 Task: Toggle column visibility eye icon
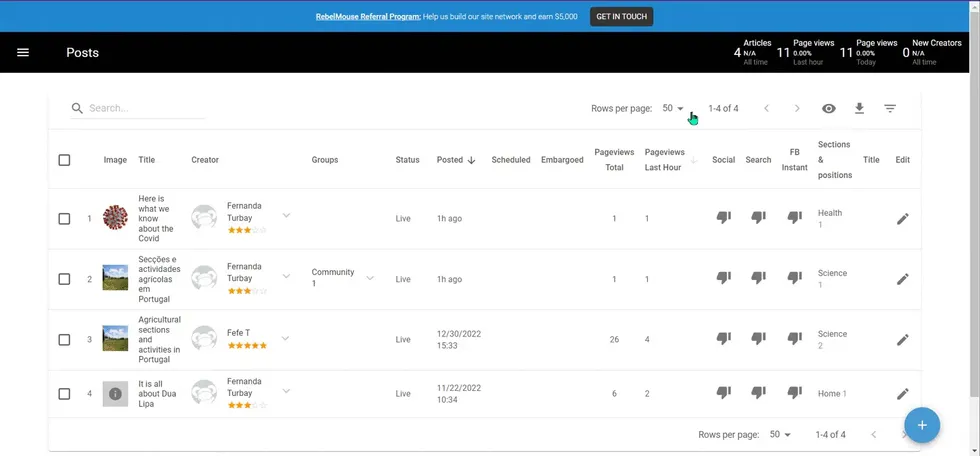pos(828,108)
